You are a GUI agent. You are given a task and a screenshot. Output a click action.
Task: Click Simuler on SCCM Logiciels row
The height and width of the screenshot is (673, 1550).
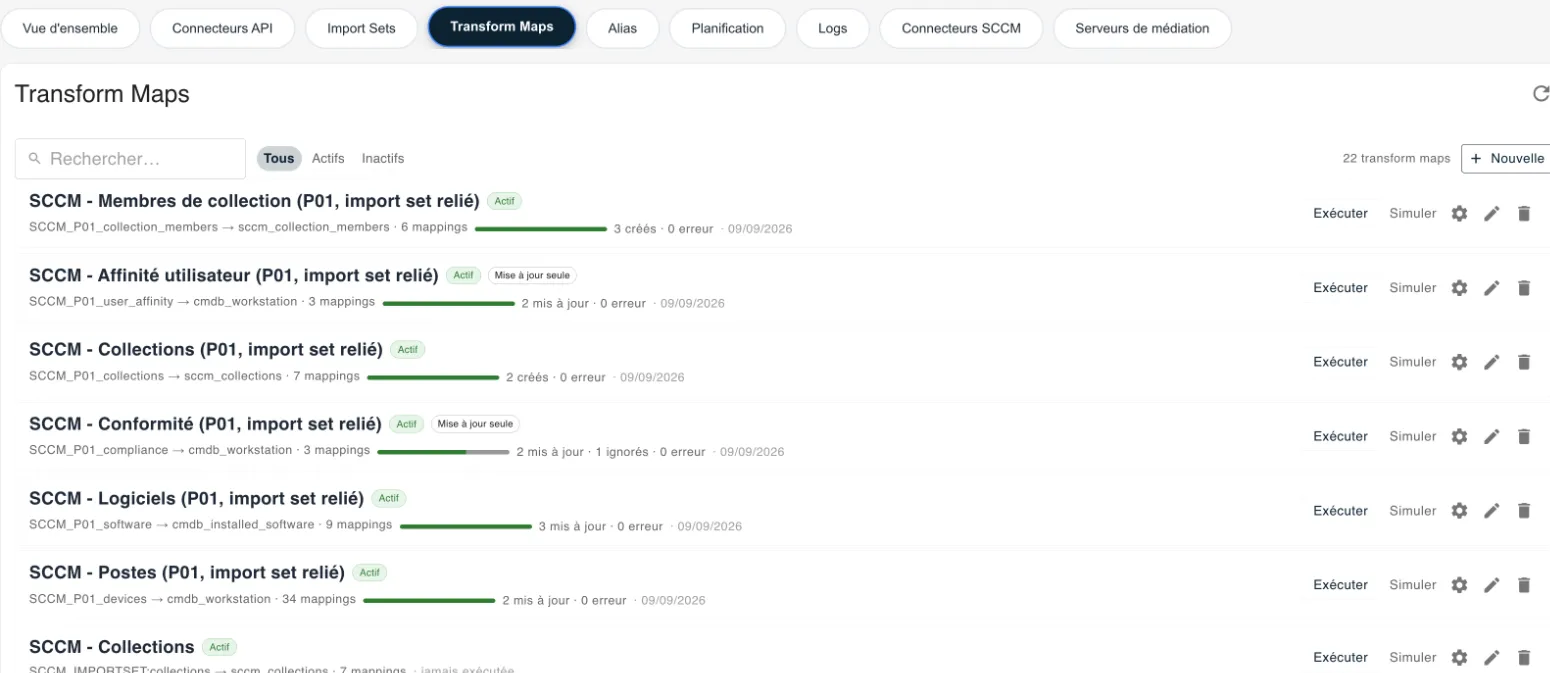click(x=1412, y=511)
